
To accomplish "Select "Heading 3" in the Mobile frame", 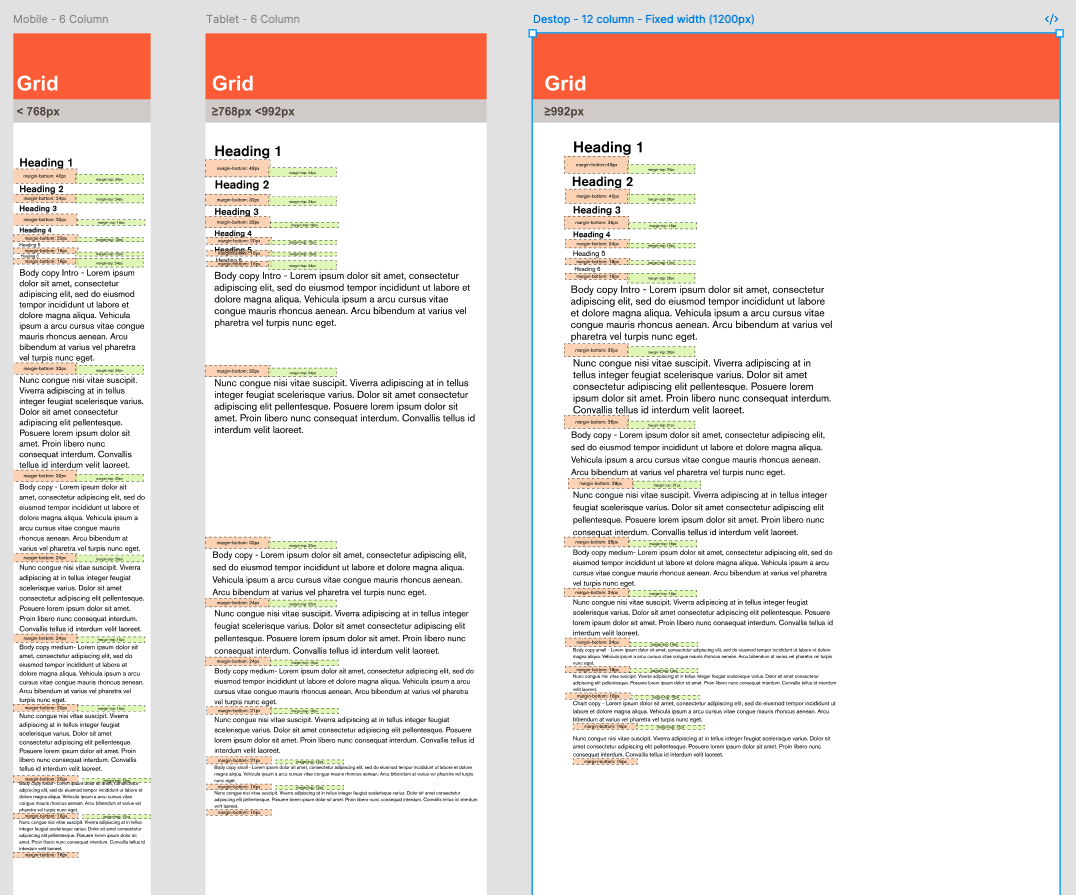I will [x=38, y=209].
